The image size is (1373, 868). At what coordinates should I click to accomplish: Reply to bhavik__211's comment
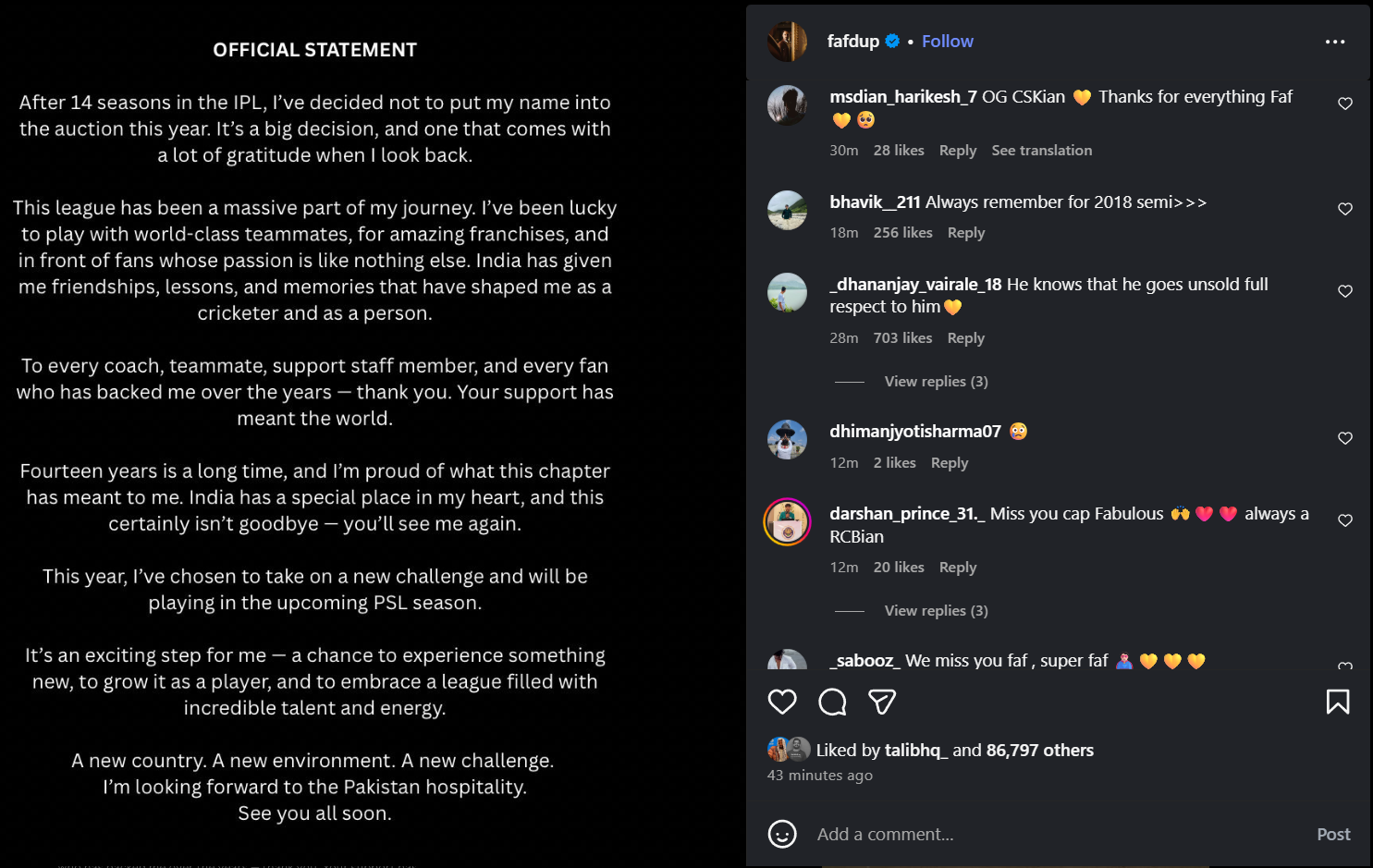coord(965,233)
